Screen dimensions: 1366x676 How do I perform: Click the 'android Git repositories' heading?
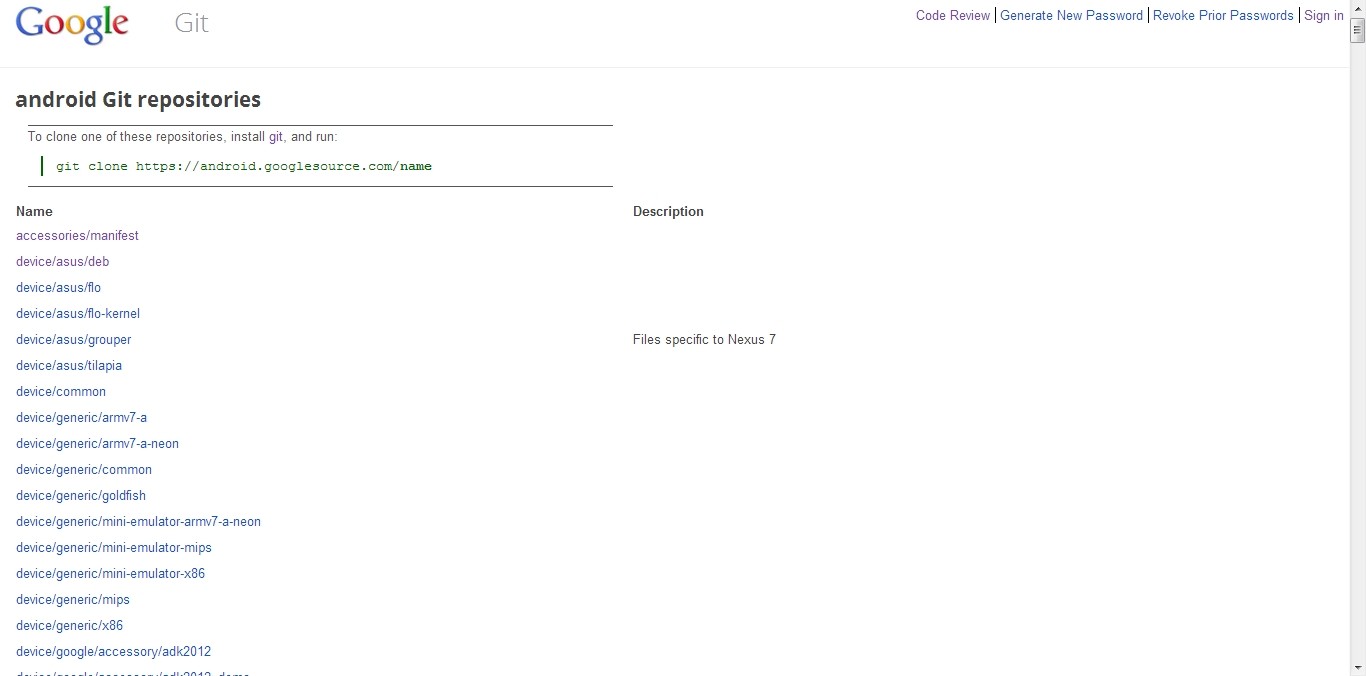pos(138,100)
